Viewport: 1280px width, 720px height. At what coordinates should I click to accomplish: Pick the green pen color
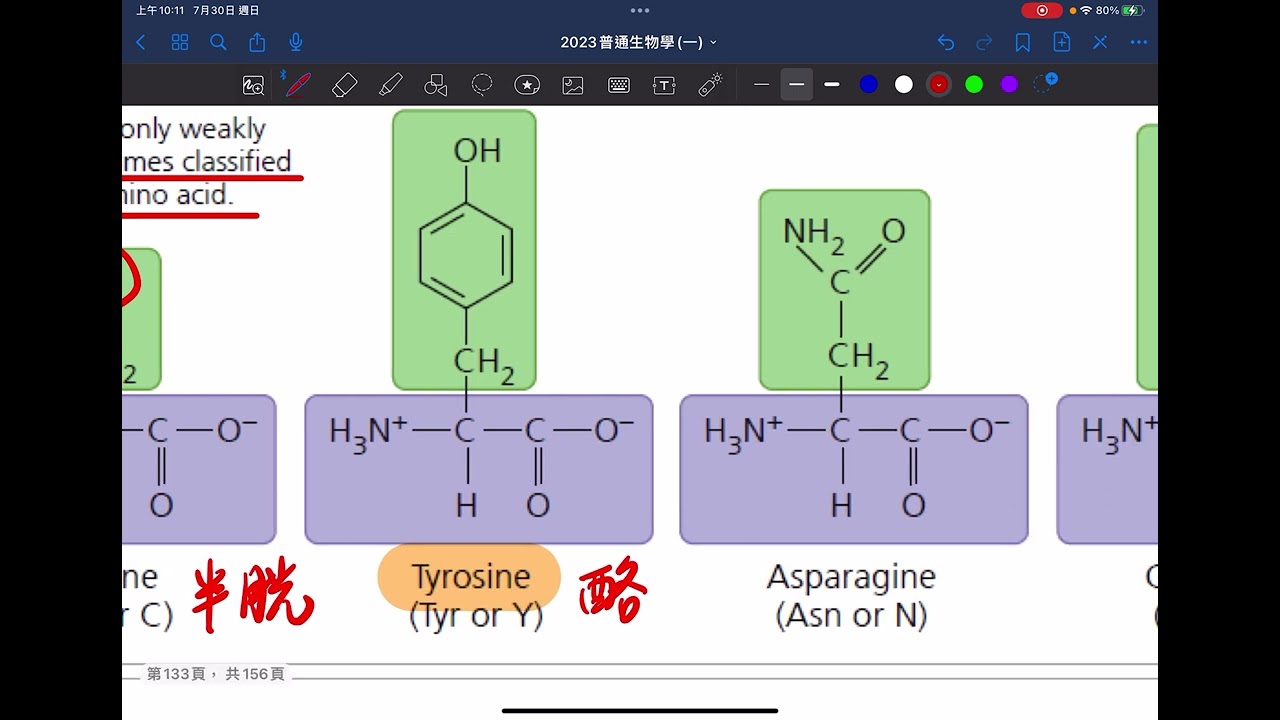tap(974, 85)
